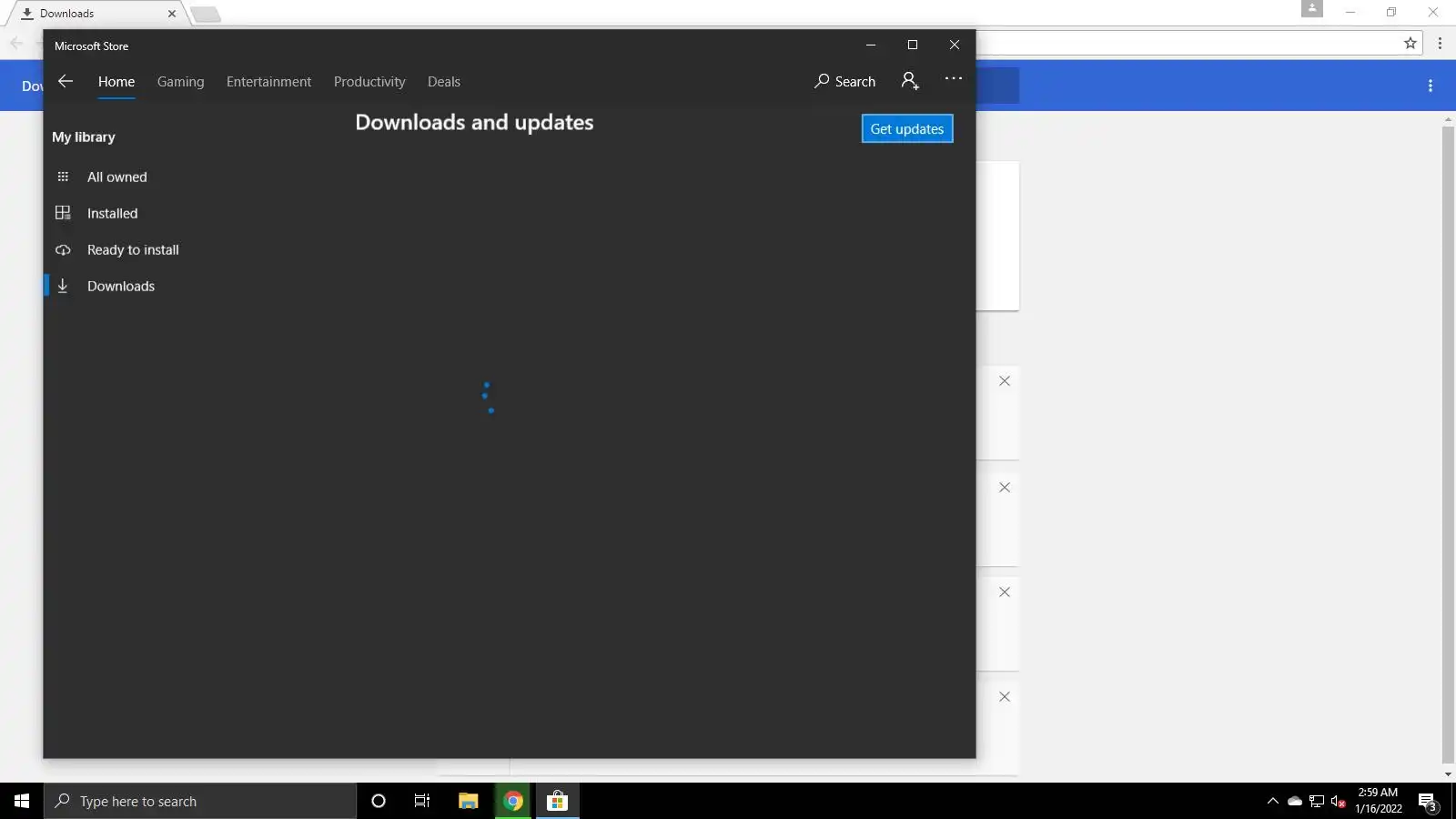Open a new Chrome tab
The width and height of the screenshot is (1456, 819).
tap(206, 15)
